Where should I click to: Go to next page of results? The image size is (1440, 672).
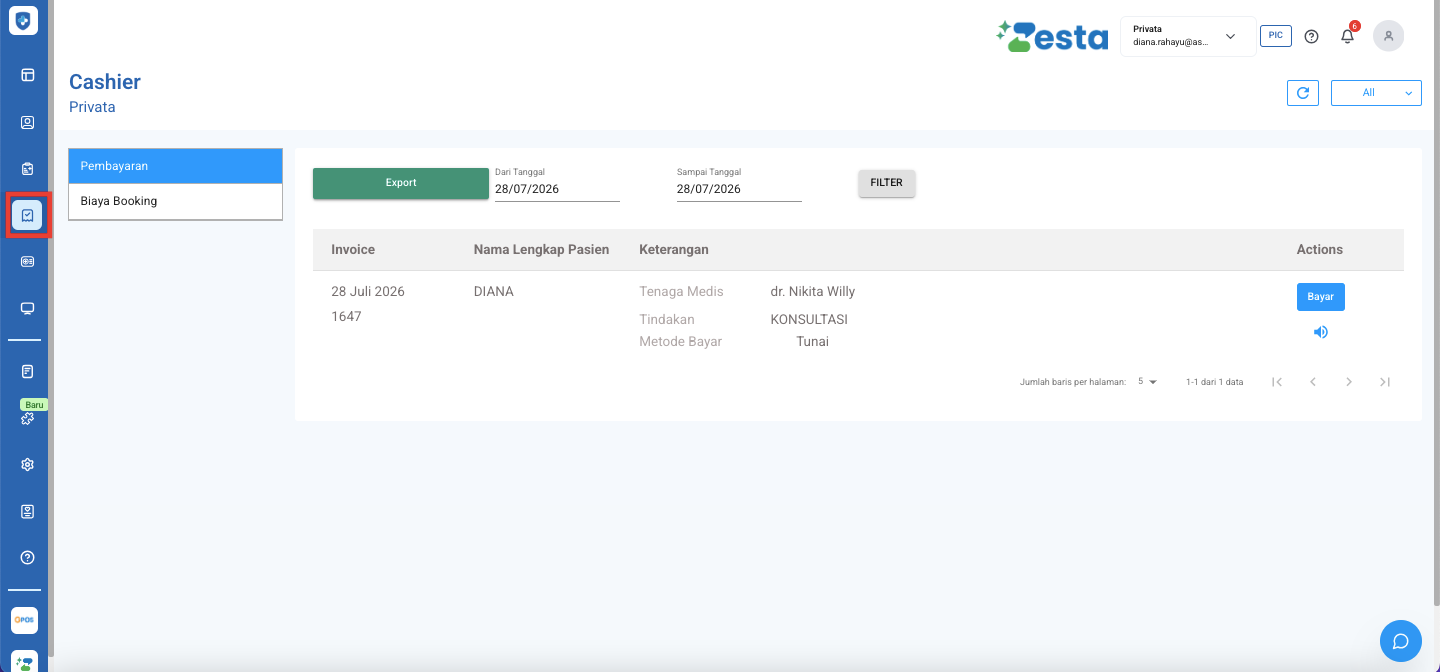pos(1349,382)
